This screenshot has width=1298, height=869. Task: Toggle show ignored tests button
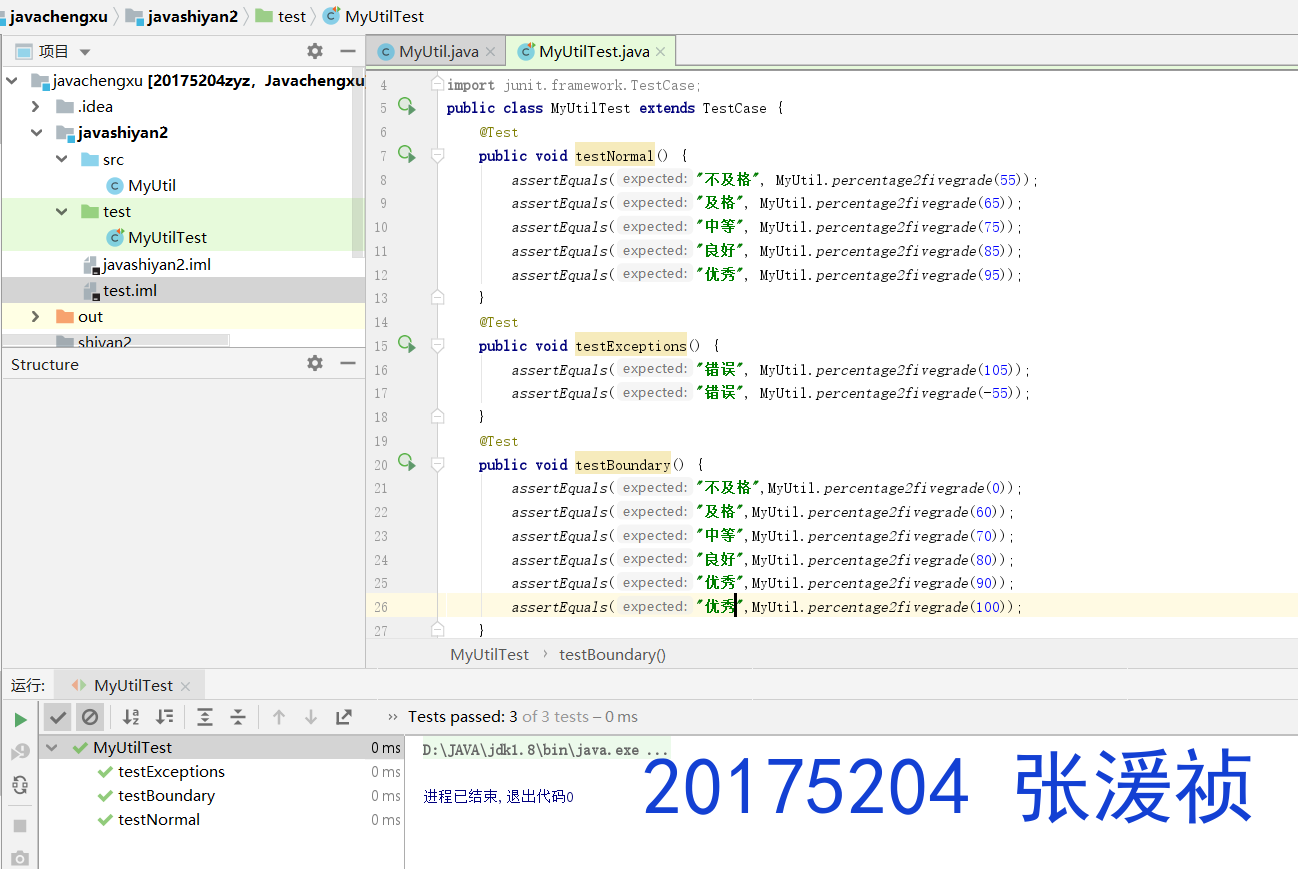(90, 717)
